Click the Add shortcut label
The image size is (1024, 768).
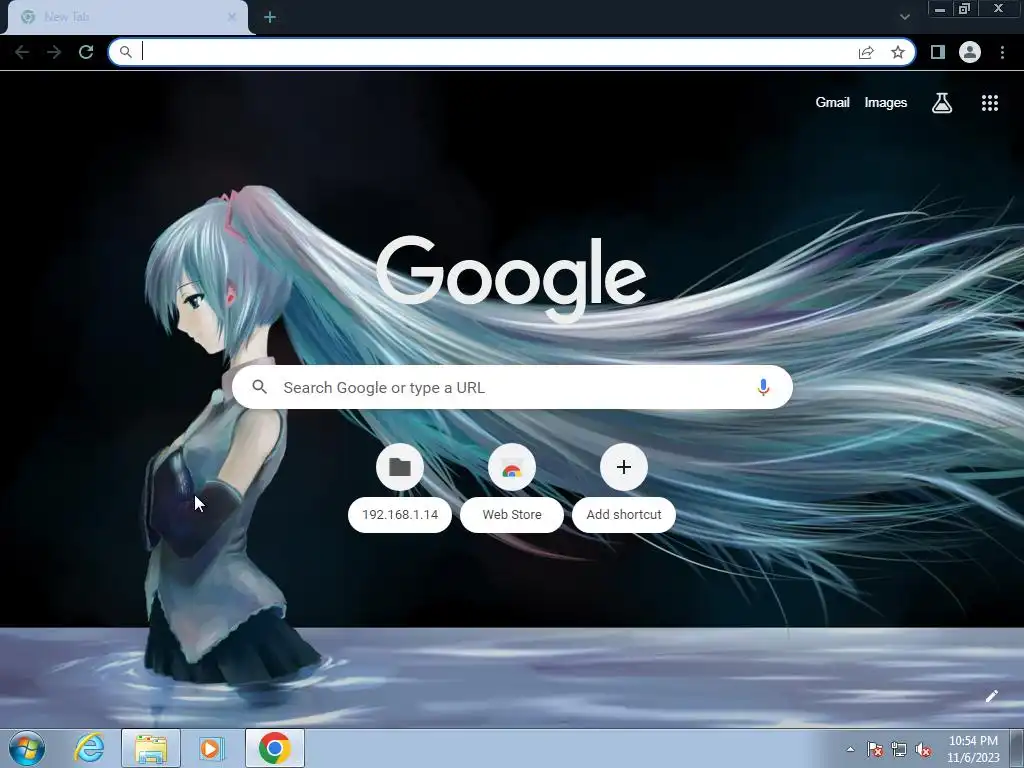[624, 515]
